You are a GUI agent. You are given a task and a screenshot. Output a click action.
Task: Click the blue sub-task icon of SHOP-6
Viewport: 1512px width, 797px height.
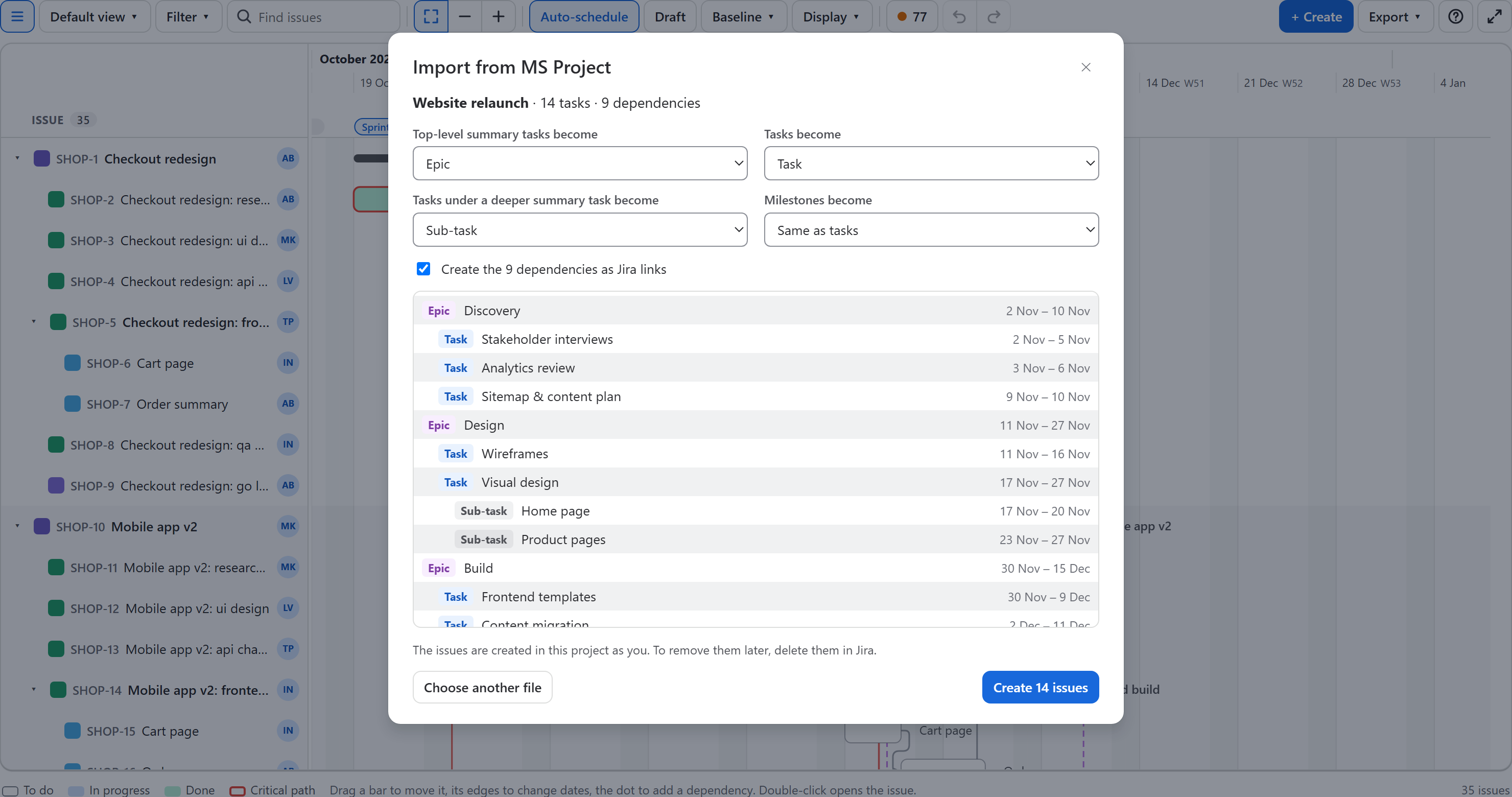click(x=72, y=363)
